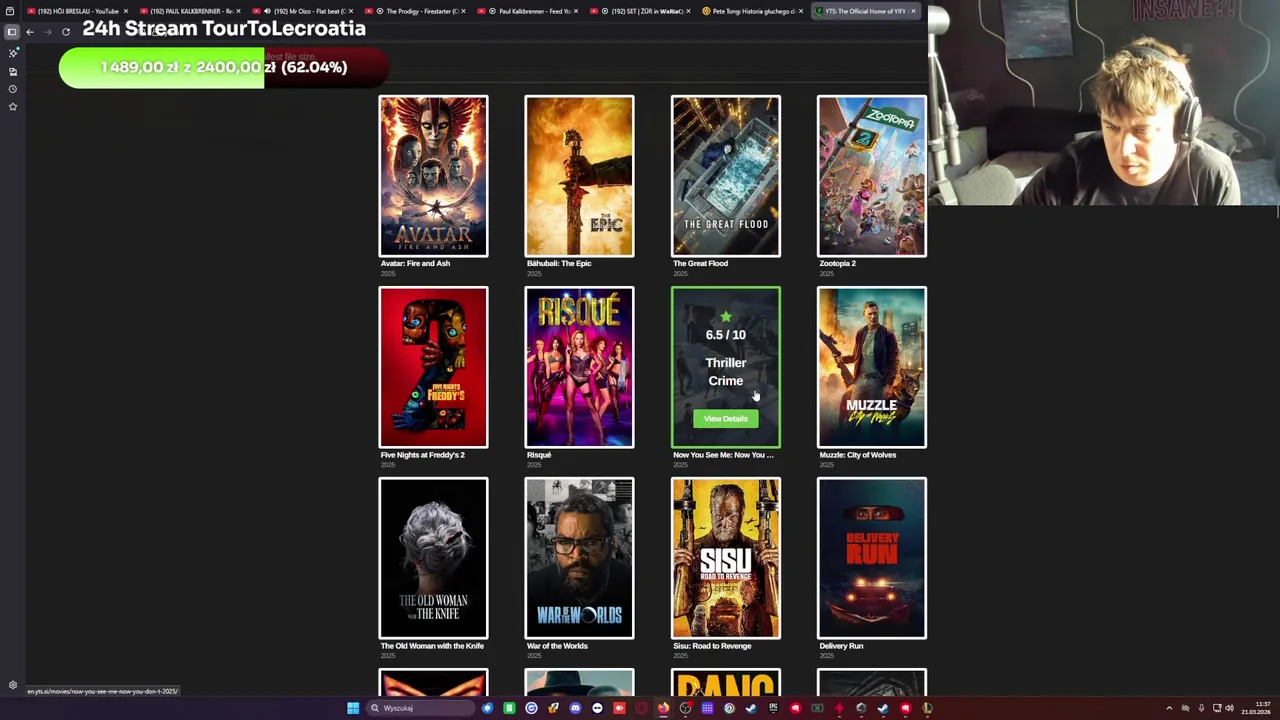Open network status icon in system tray
The image size is (1280, 720).
point(1215,708)
